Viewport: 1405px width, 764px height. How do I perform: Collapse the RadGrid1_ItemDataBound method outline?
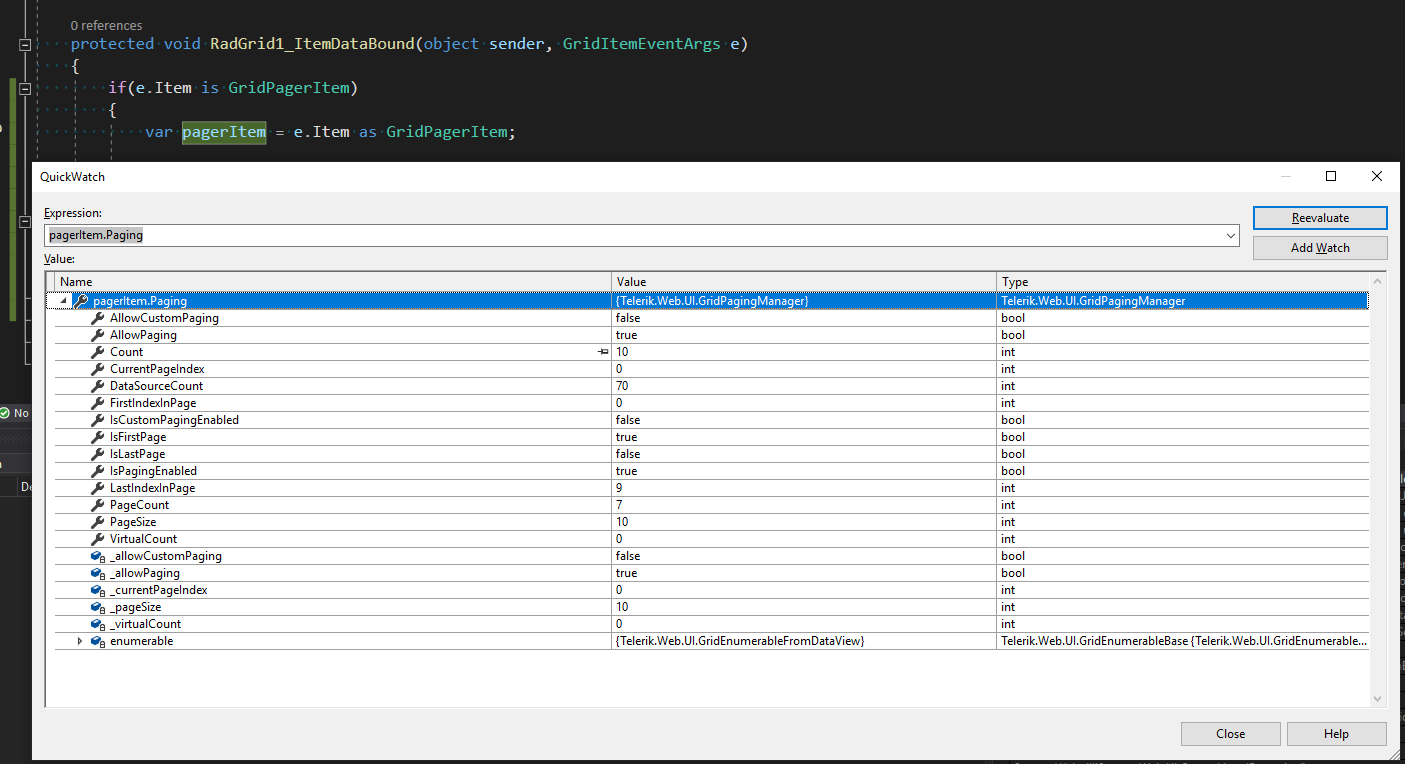click(x=26, y=45)
